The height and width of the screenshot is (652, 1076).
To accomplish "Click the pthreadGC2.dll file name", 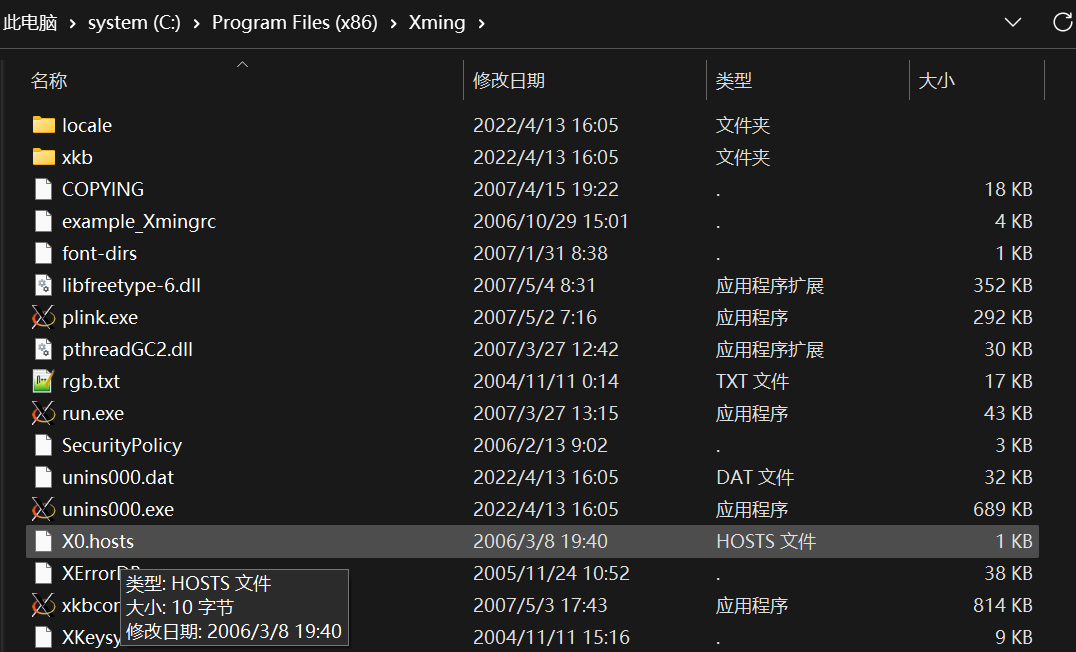I will tap(128, 349).
